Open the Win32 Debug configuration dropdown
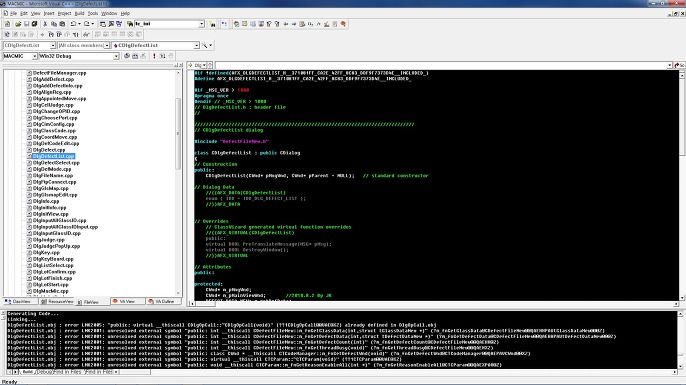686x385 pixels. 116,56
